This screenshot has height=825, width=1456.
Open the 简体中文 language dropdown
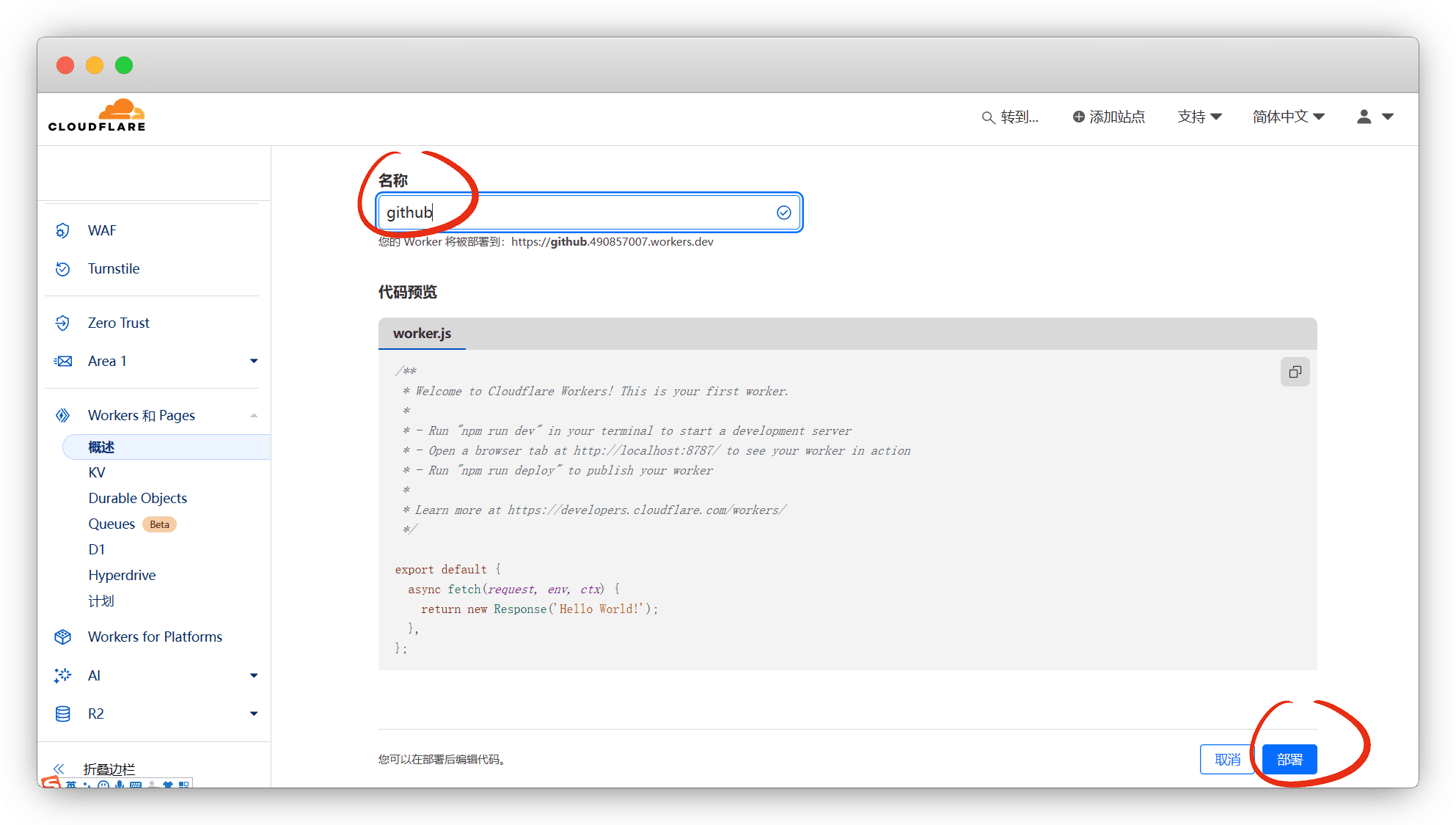pyautogui.click(x=1288, y=117)
